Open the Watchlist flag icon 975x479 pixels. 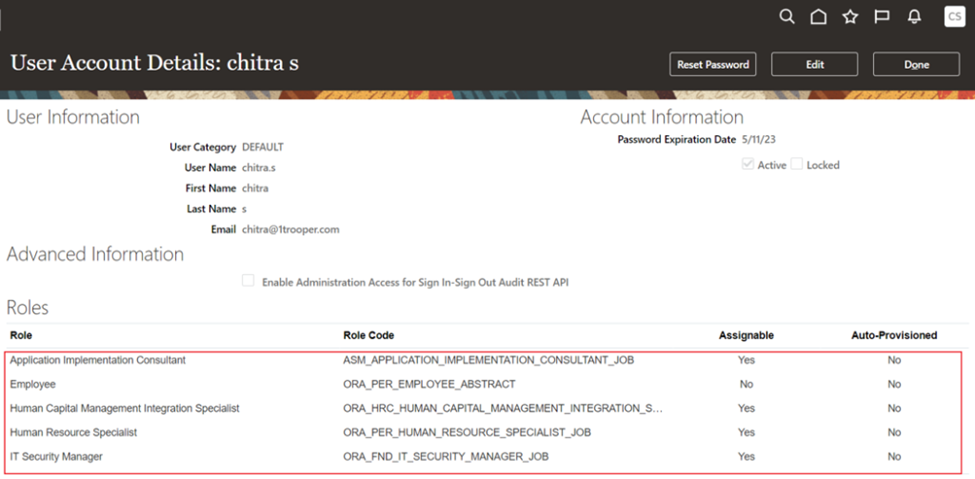(882, 17)
